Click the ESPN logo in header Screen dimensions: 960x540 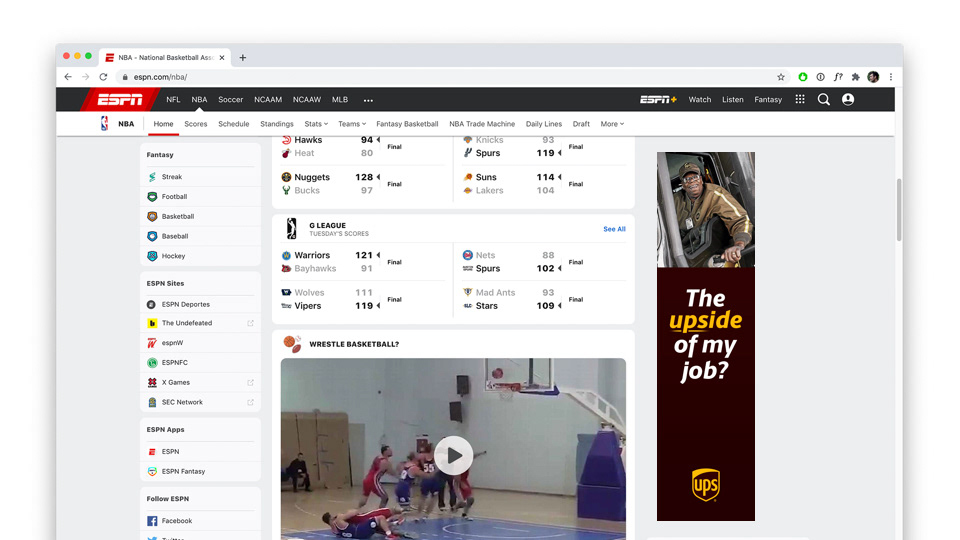click(x=120, y=99)
